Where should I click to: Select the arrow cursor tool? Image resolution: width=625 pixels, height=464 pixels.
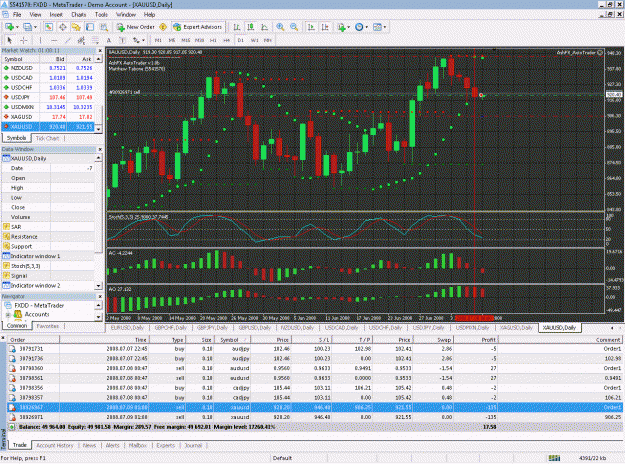(10, 40)
